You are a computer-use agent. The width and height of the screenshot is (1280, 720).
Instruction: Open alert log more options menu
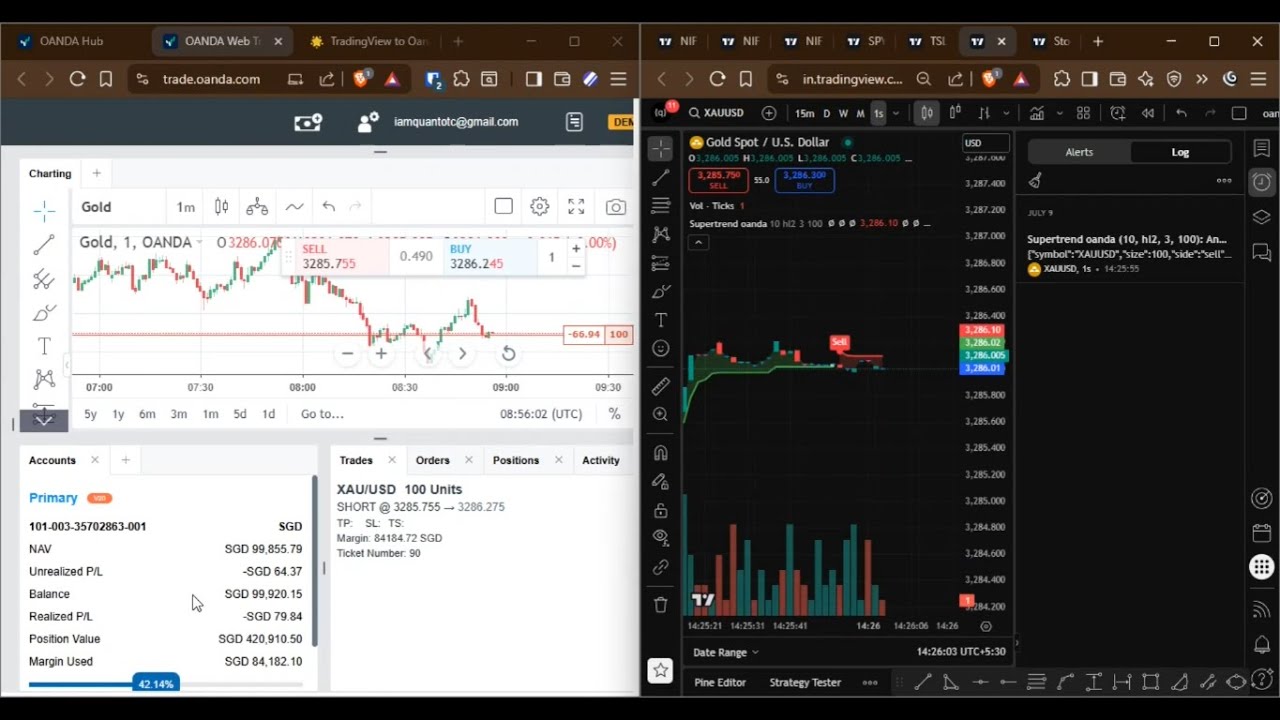pos(1224,181)
